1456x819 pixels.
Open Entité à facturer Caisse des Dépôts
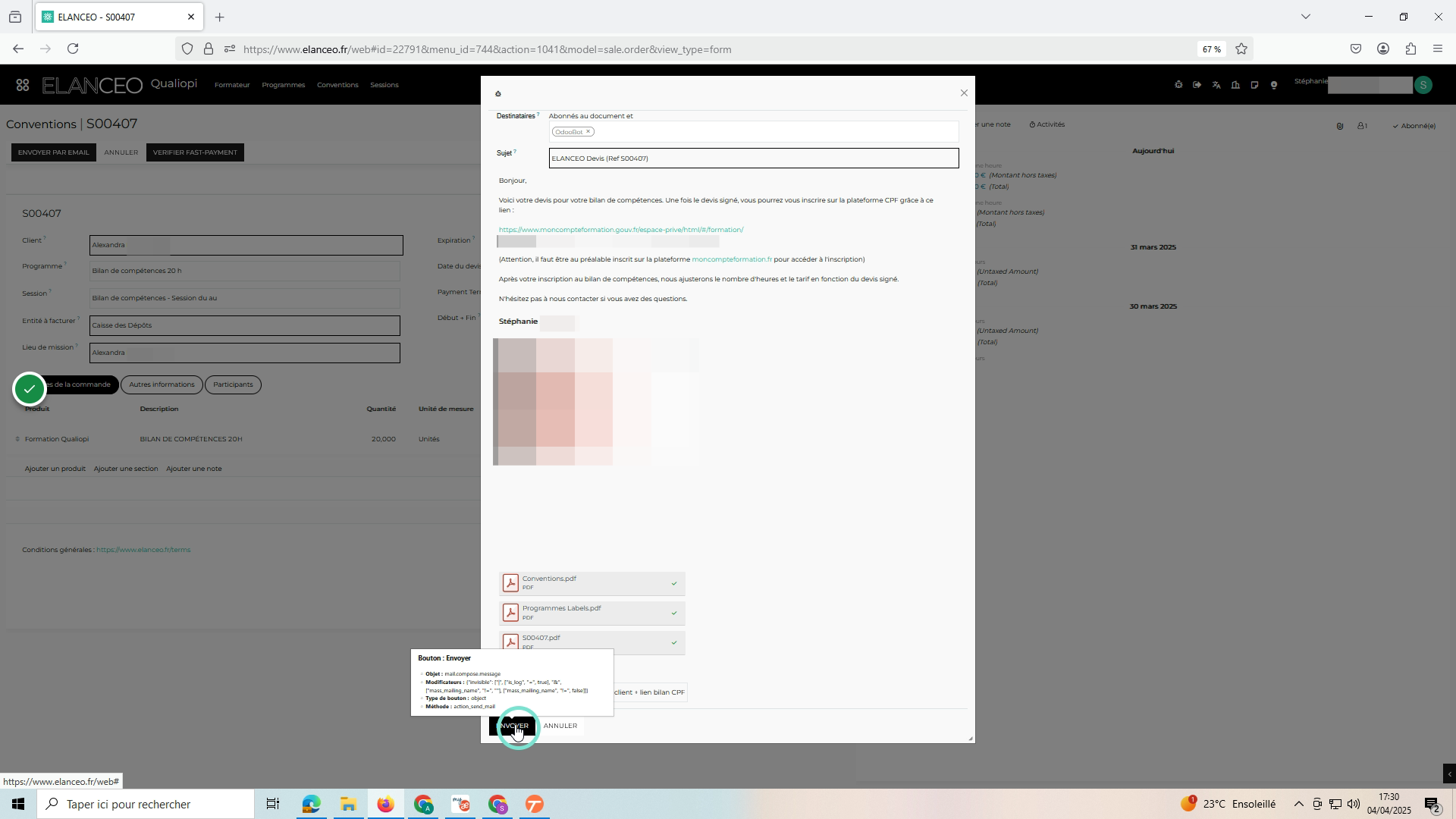pos(244,325)
